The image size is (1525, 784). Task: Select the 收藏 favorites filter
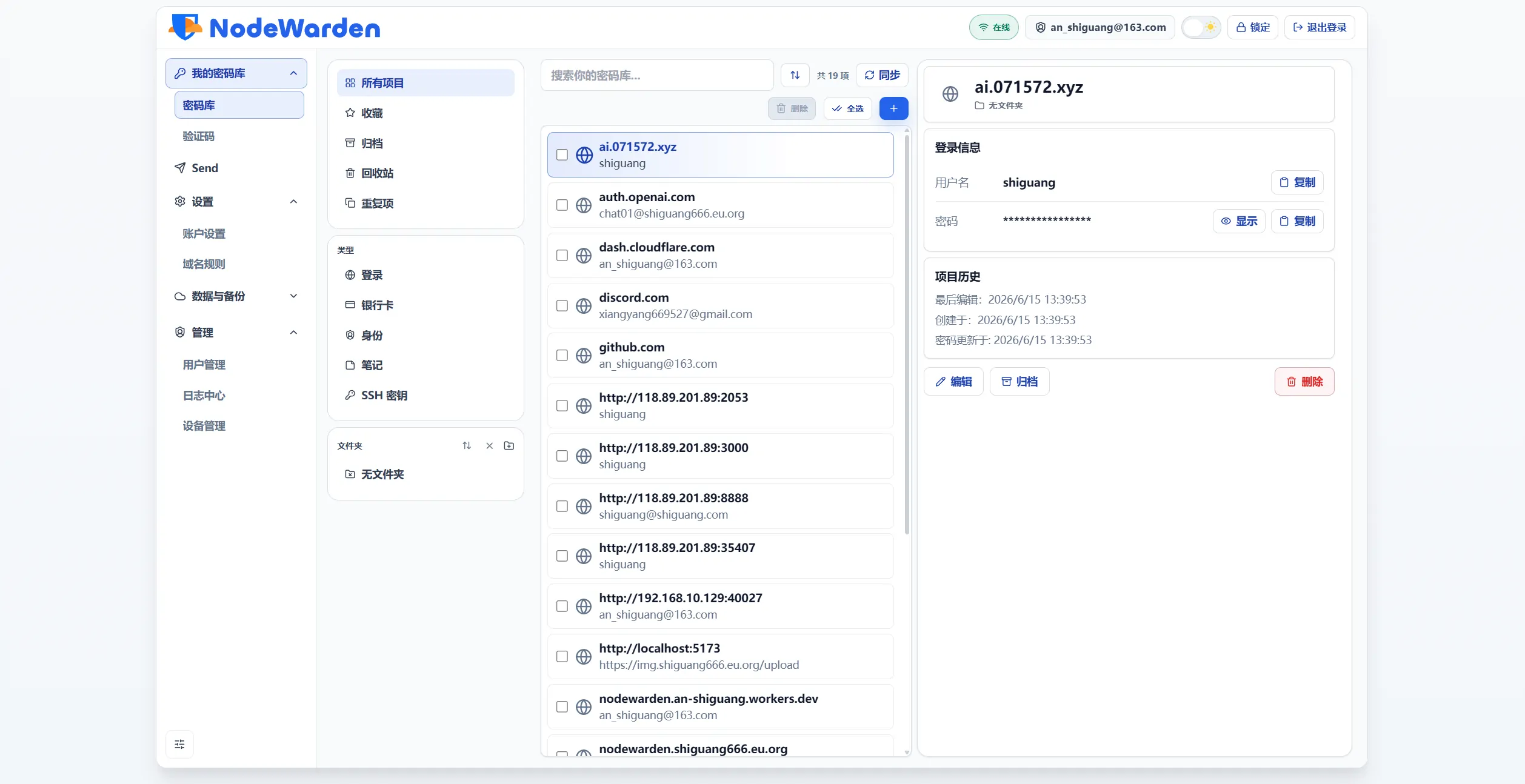click(425, 113)
